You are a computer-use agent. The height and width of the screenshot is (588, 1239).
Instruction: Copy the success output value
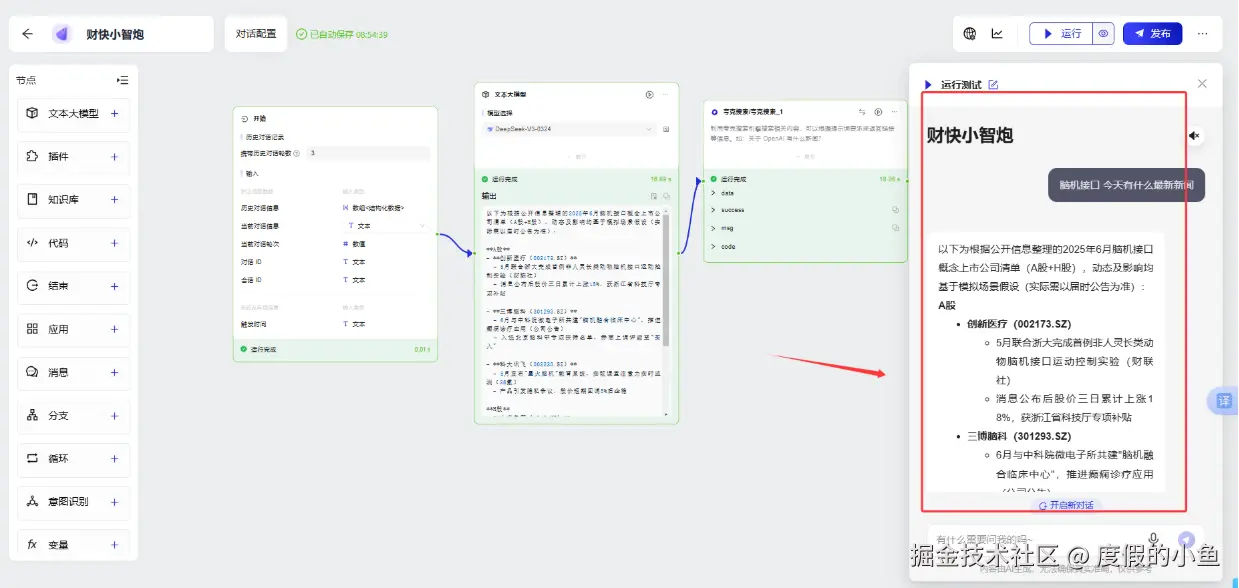(x=895, y=210)
